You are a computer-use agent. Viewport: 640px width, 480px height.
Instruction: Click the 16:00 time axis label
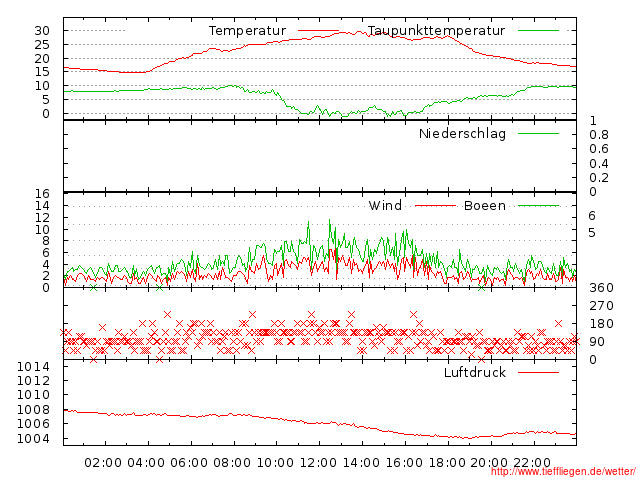click(404, 463)
